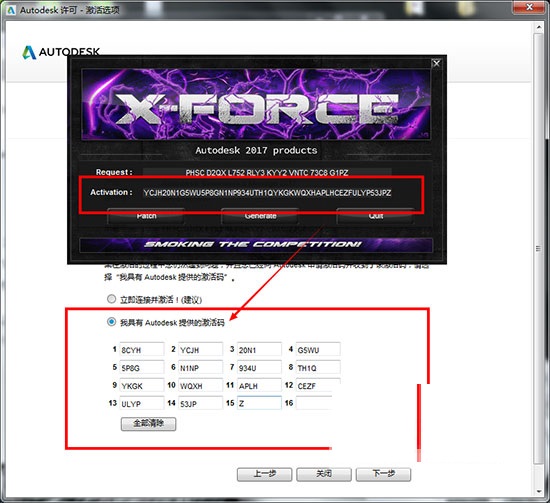This screenshot has height=503, width=550.
Task: Go back with the 上一步 button
Action: pyautogui.click(x=264, y=474)
